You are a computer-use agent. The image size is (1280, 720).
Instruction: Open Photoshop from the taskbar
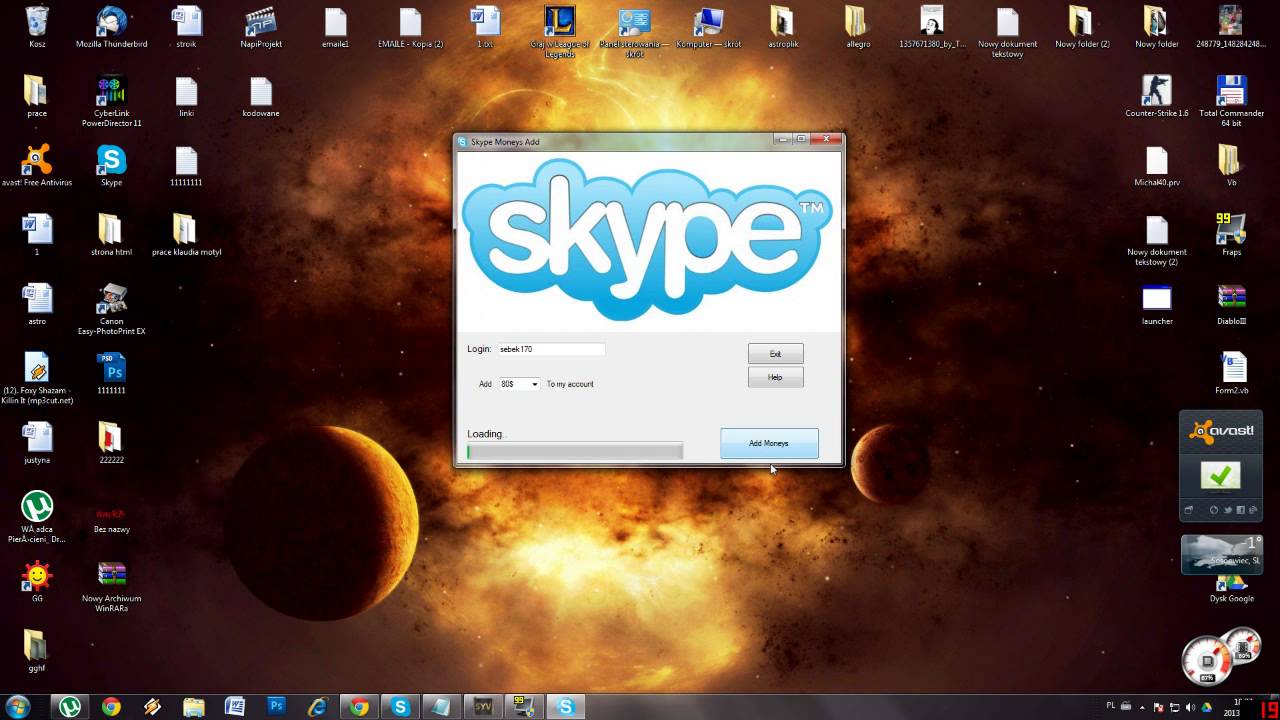(x=276, y=707)
